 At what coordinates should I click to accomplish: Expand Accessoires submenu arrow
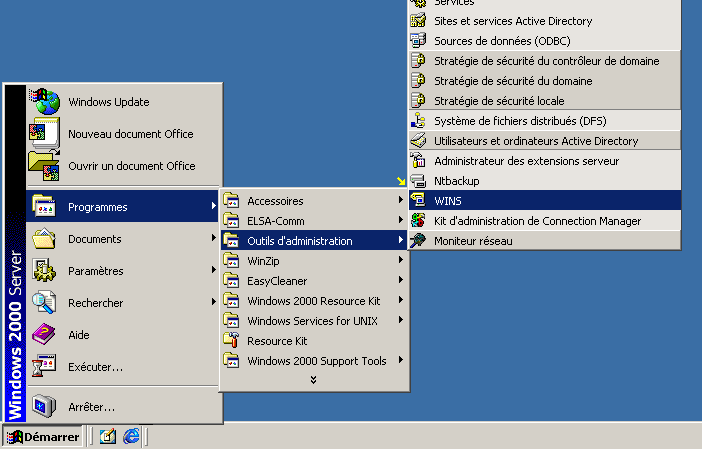401,200
